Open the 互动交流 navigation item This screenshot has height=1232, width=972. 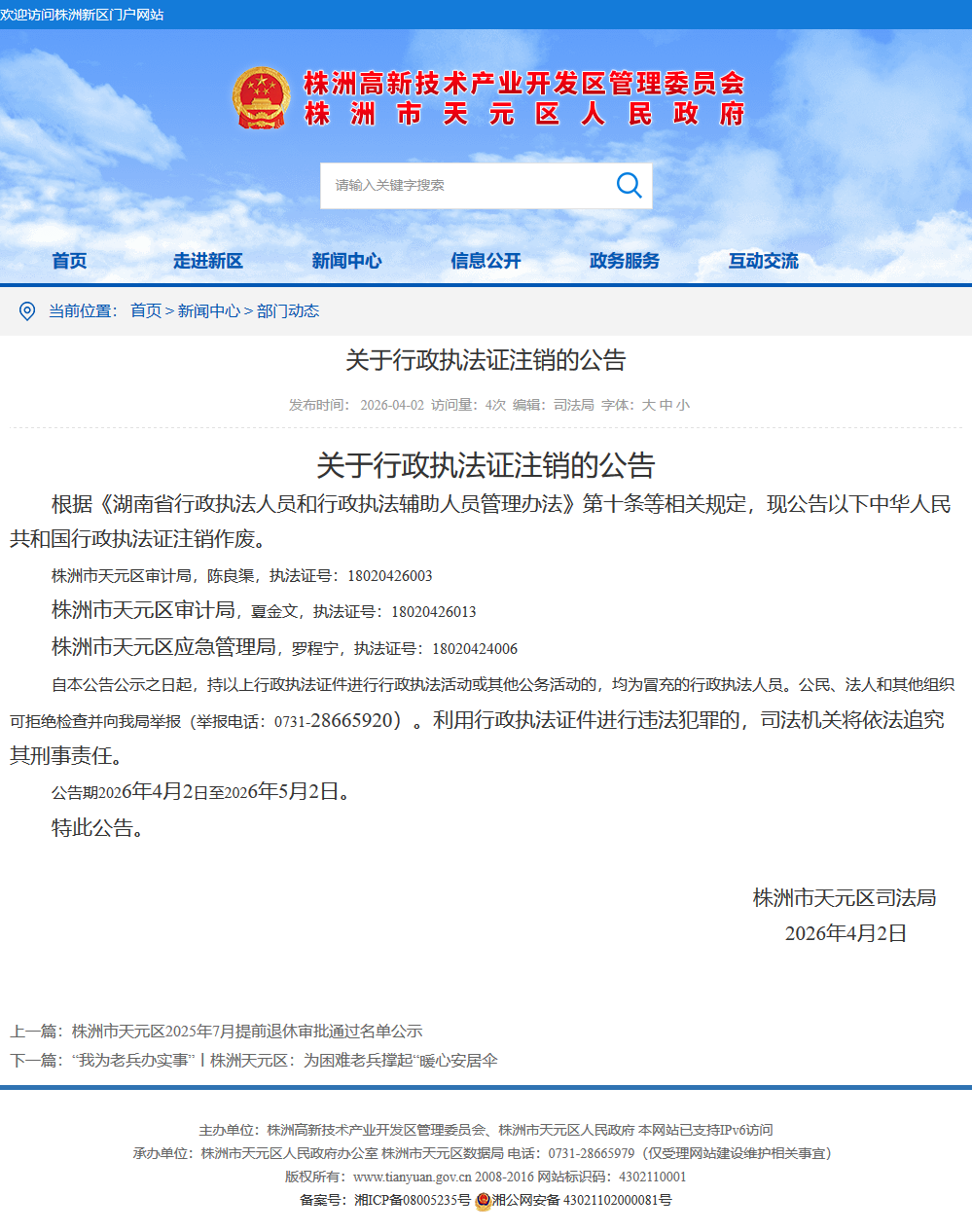click(764, 261)
